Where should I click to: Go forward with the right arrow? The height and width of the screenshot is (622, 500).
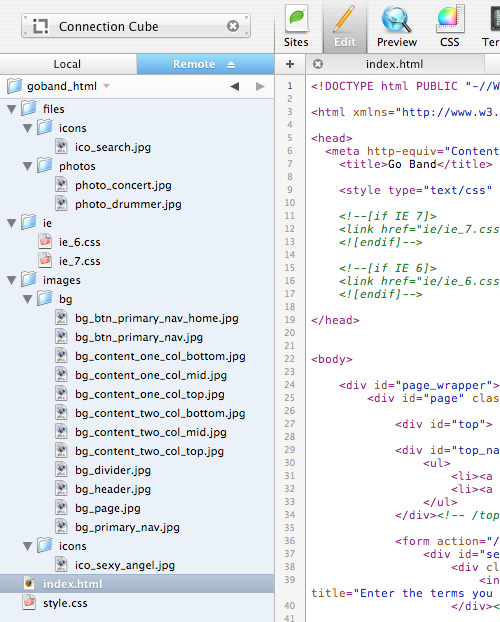click(x=260, y=86)
